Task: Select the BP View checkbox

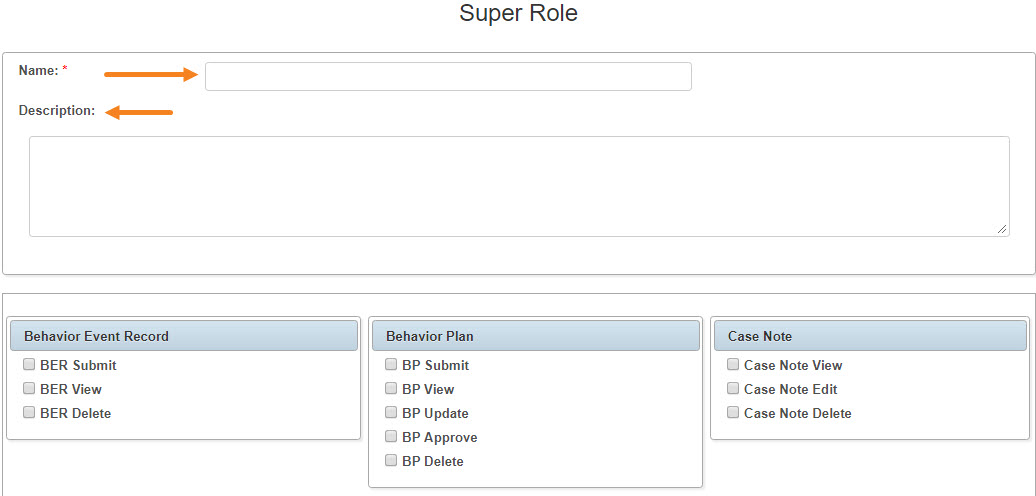Action: tap(391, 389)
